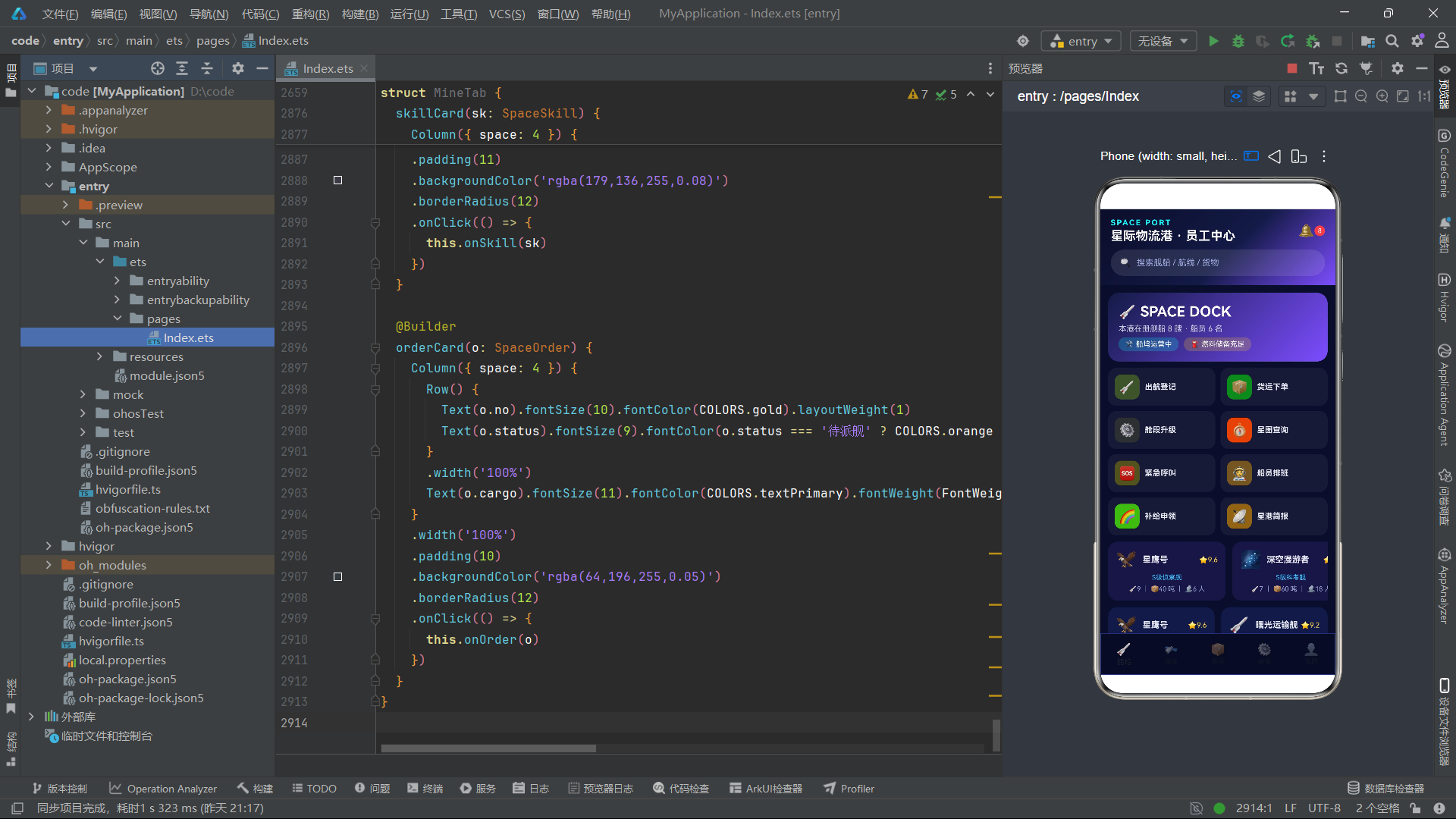The width and height of the screenshot is (1456, 819).
Task: Rotate the phone preview with triangle icon
Action: click(1275, 156)
